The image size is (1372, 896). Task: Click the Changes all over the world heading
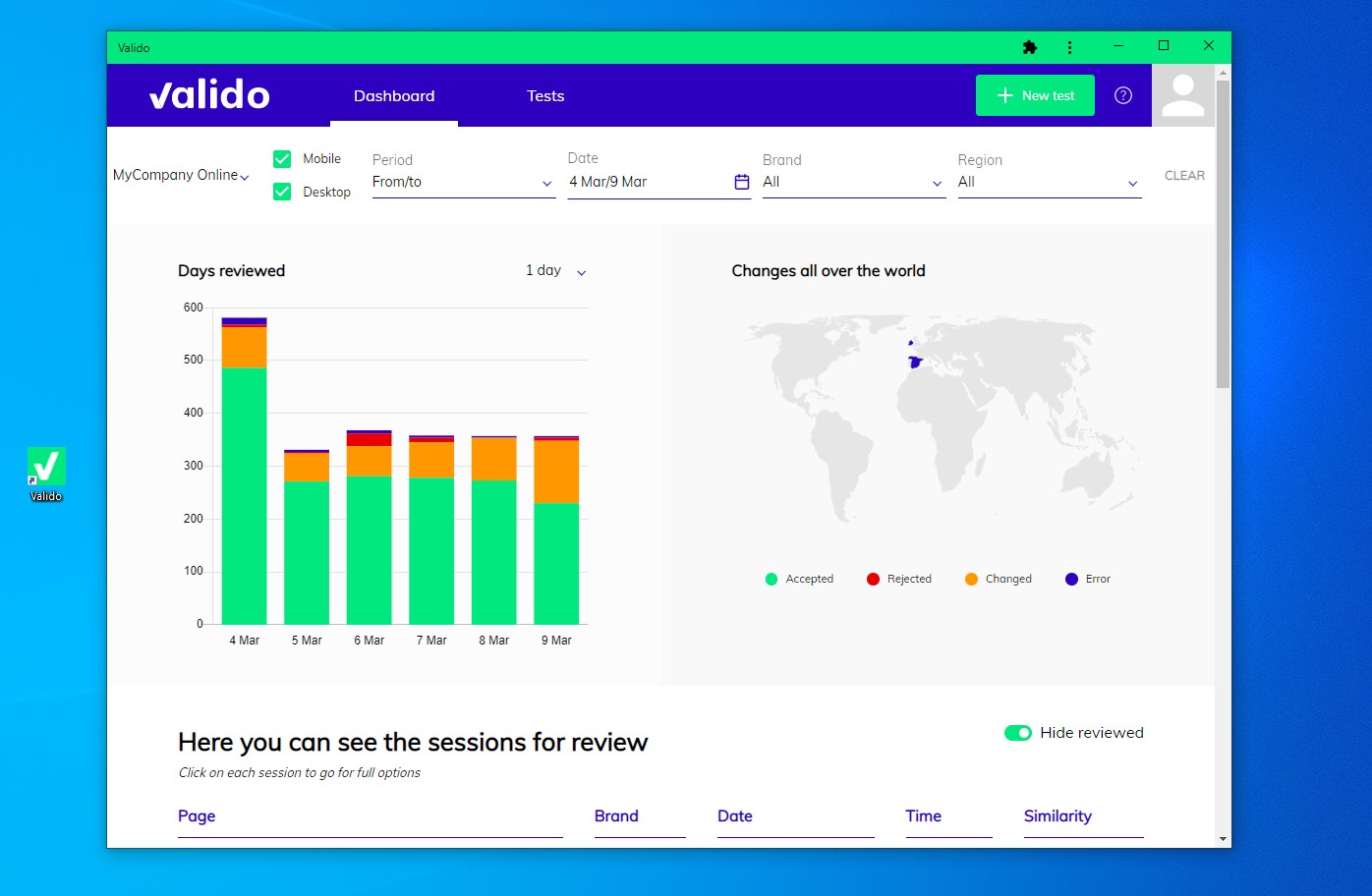click(x=829, y=271)
